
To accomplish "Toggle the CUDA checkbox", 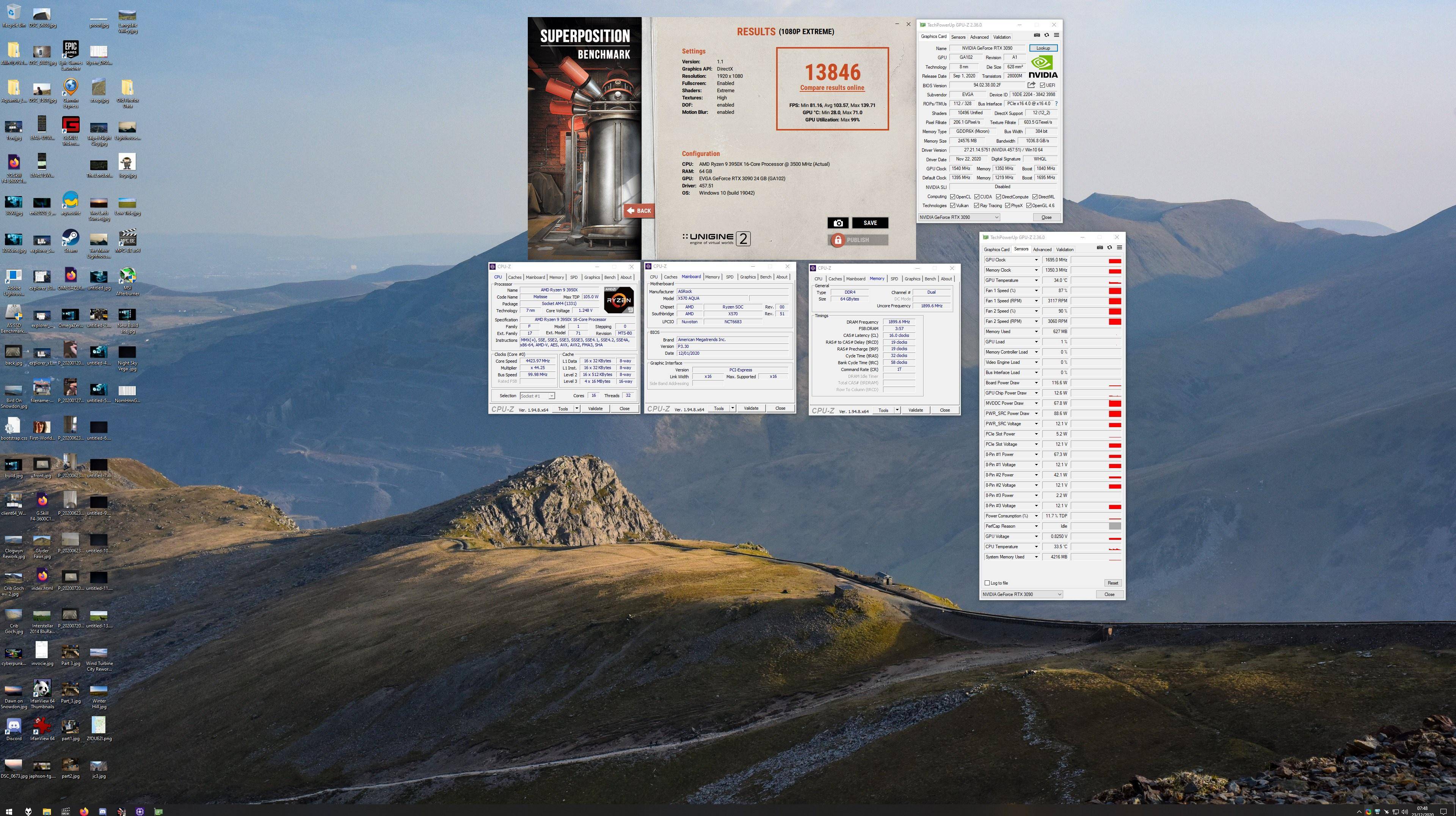I will [977, 197].
